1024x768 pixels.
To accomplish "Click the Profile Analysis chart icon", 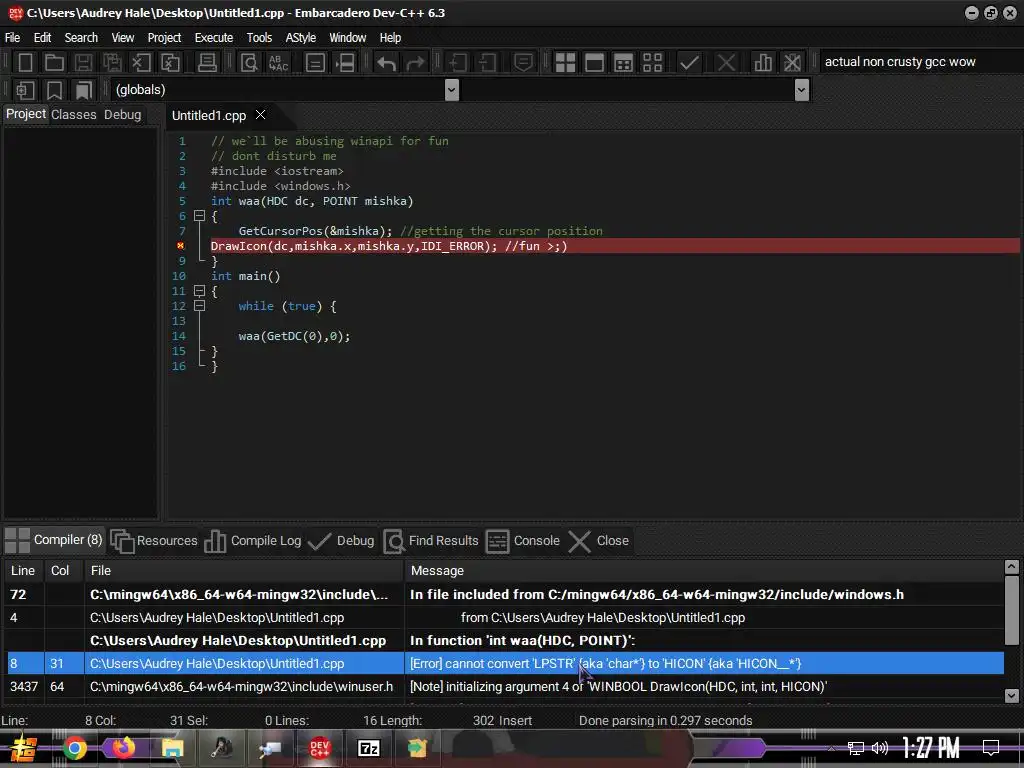I will coord(763,63).
